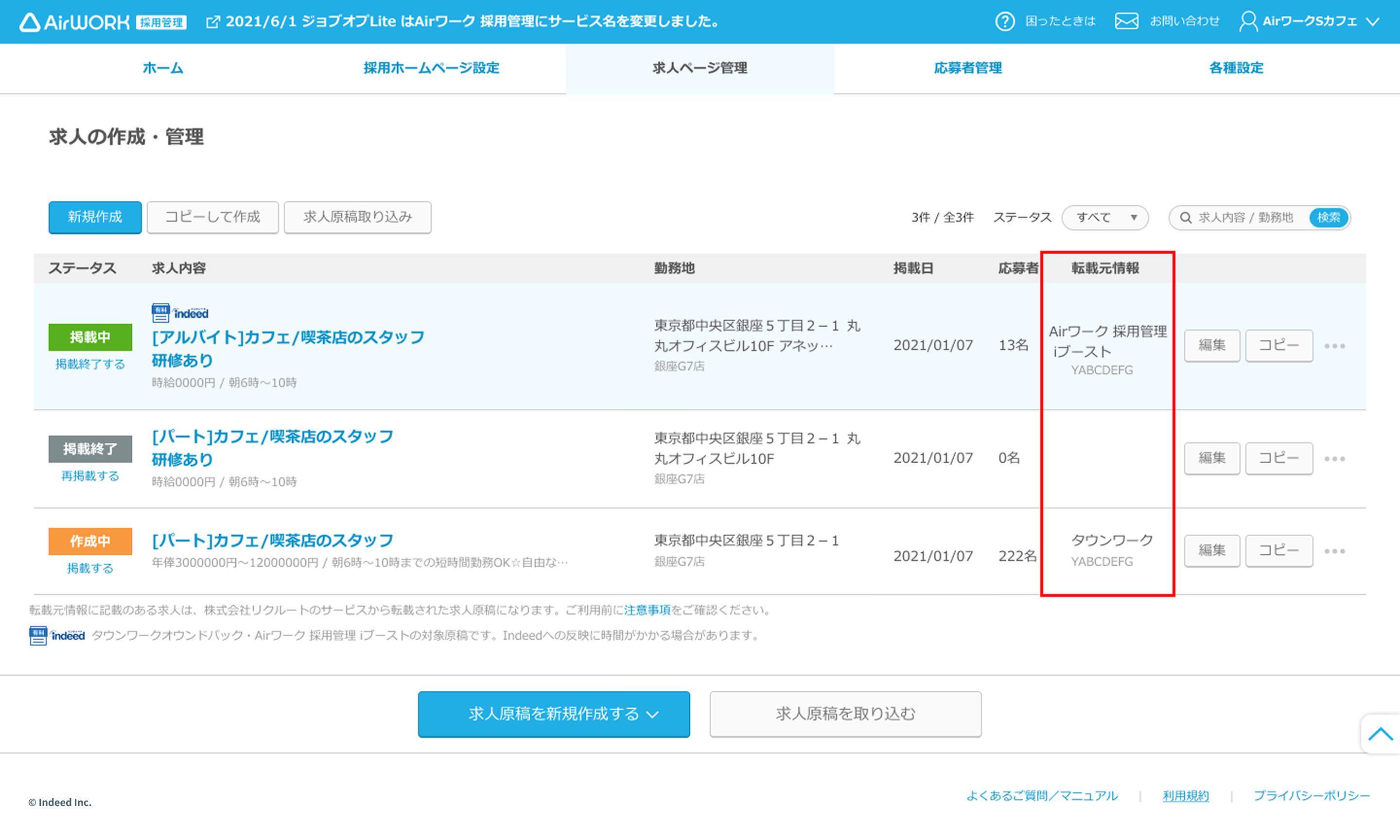Click the 13名 applicant count
1400x840 pixels.
pyautogui.click(x=1013, y=345)
